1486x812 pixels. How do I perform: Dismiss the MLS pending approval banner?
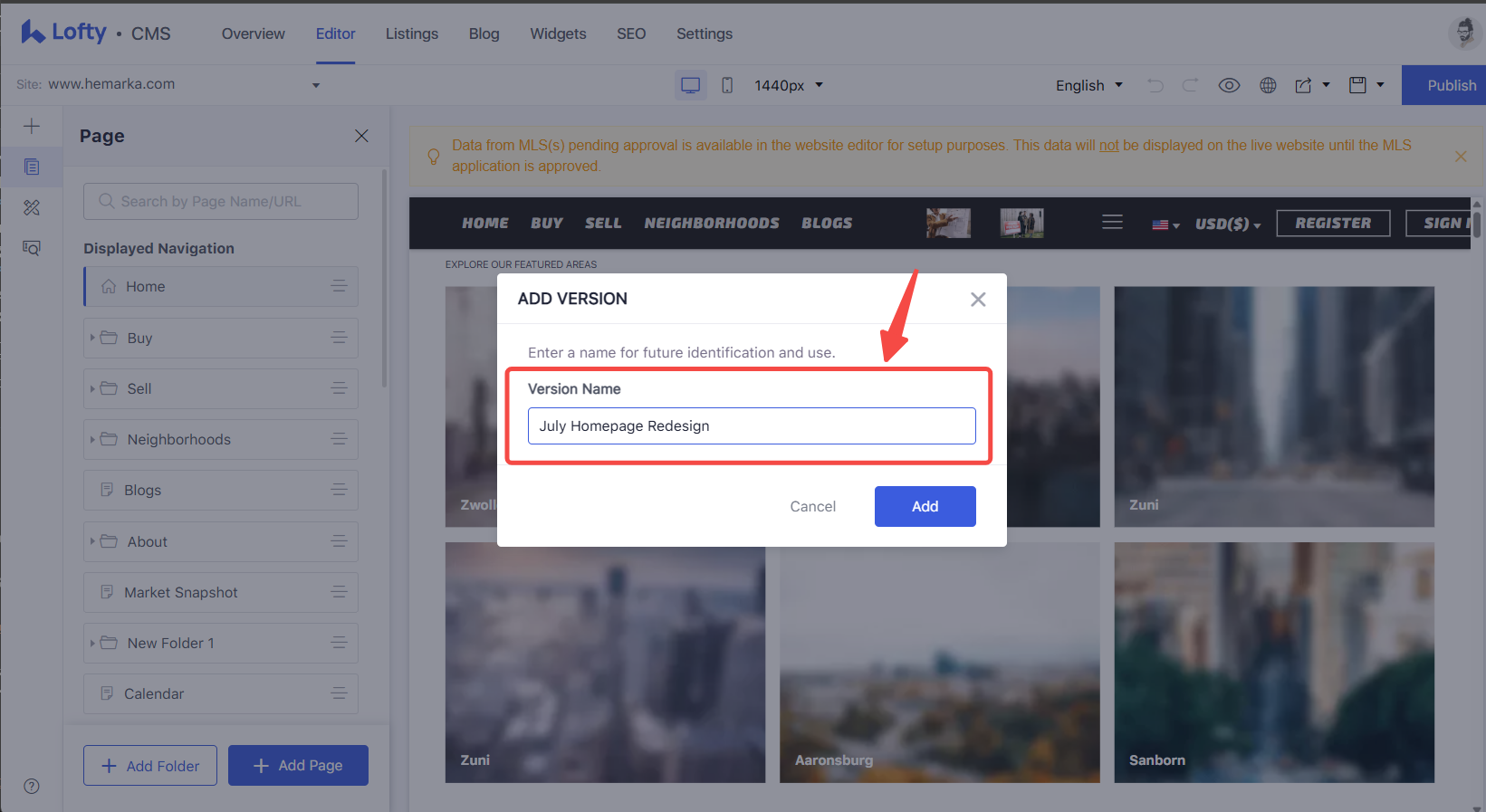(1461, 156)
